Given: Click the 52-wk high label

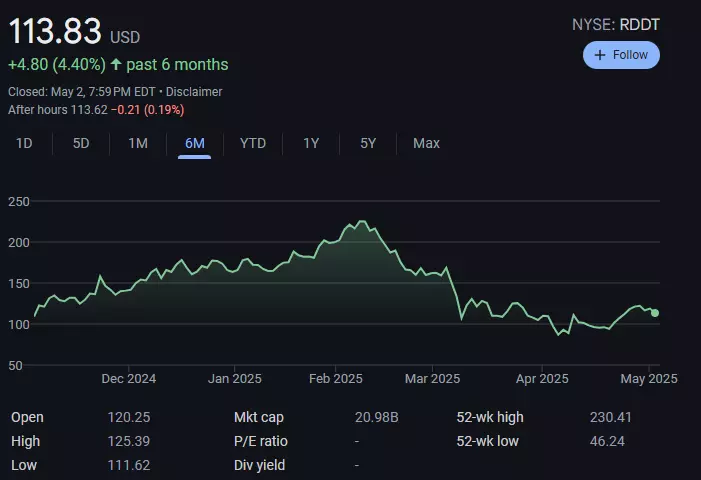Looking at the screenshot, I should (490, 417).
